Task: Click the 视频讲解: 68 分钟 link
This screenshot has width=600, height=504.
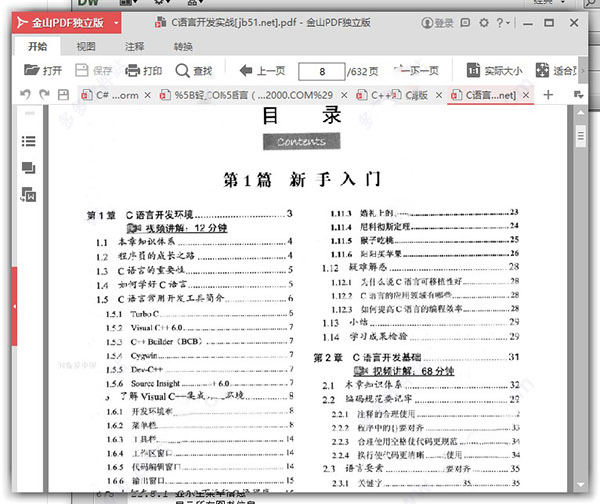Action: click(x=404, y=371)
